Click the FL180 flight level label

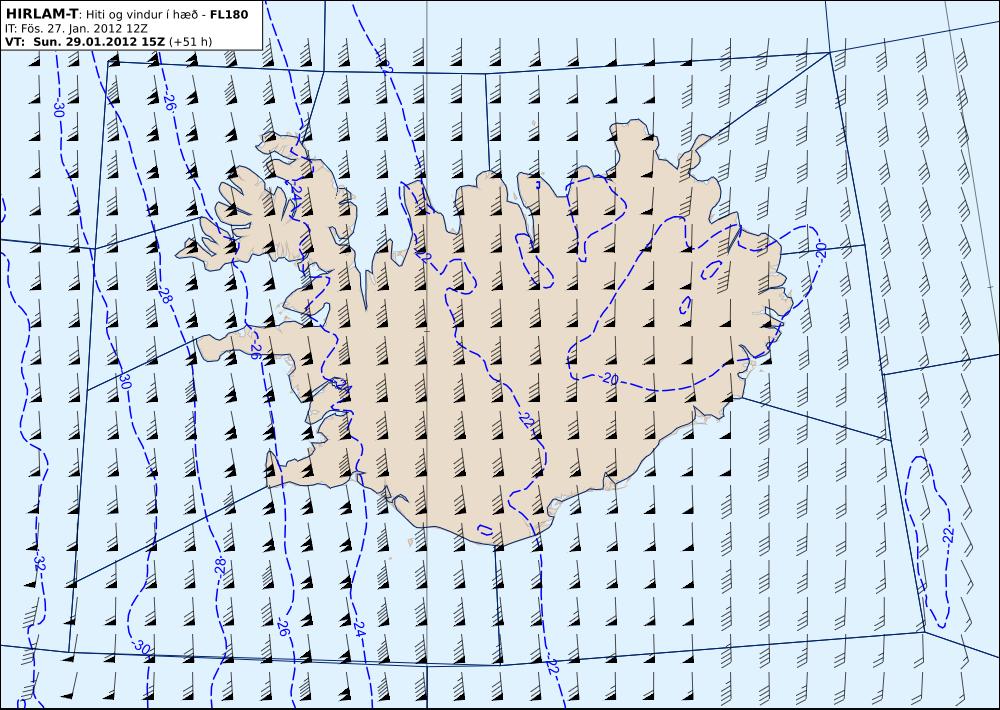pos(228,14)
